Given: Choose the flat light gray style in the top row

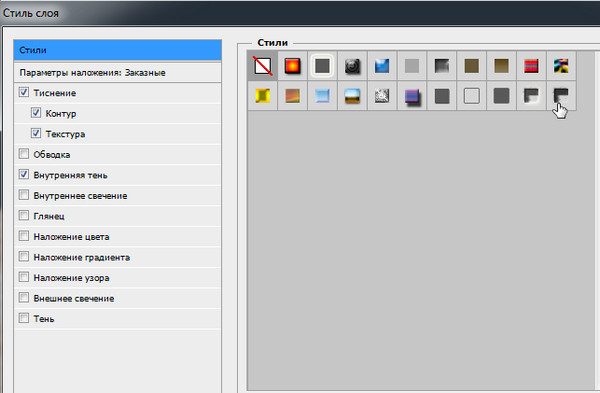Looking at the screenshot, I should pyautogui.click(x=412, y=66).
